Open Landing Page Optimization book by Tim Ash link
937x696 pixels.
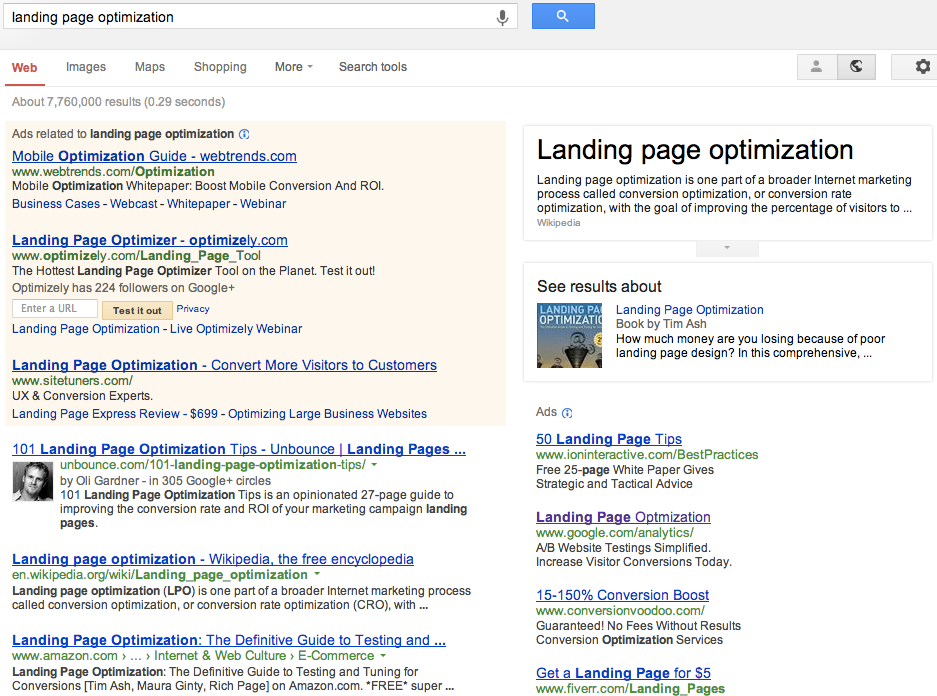(x=690, y=309)
